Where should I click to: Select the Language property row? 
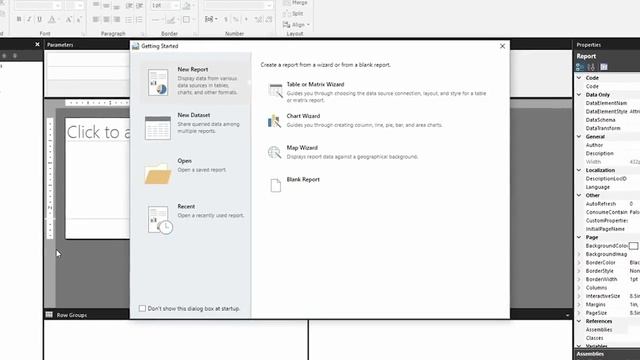click(x=608, y=187)
